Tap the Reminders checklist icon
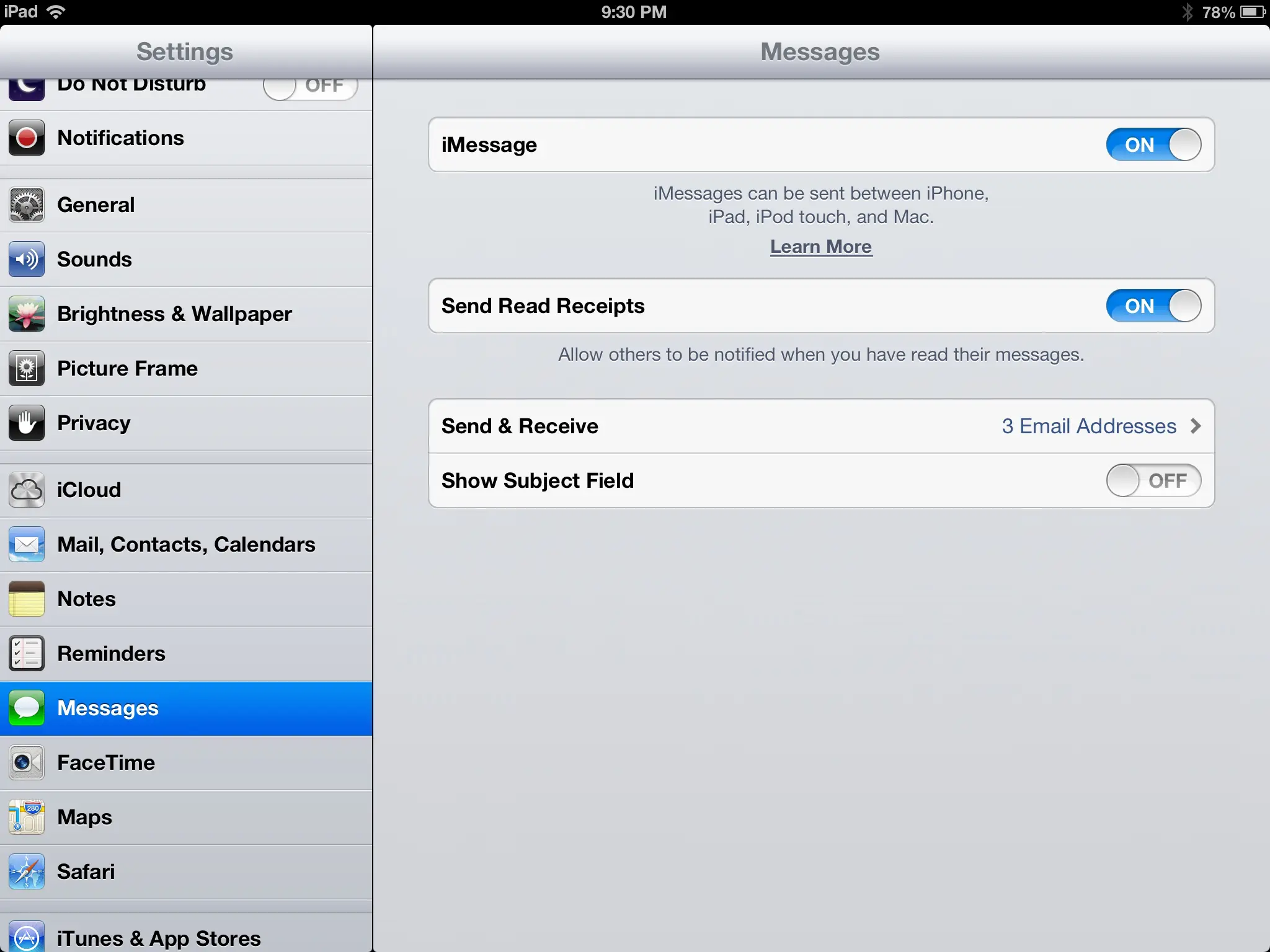The width and height of the screenshot is (1270, 952). (x=27, y=653)
